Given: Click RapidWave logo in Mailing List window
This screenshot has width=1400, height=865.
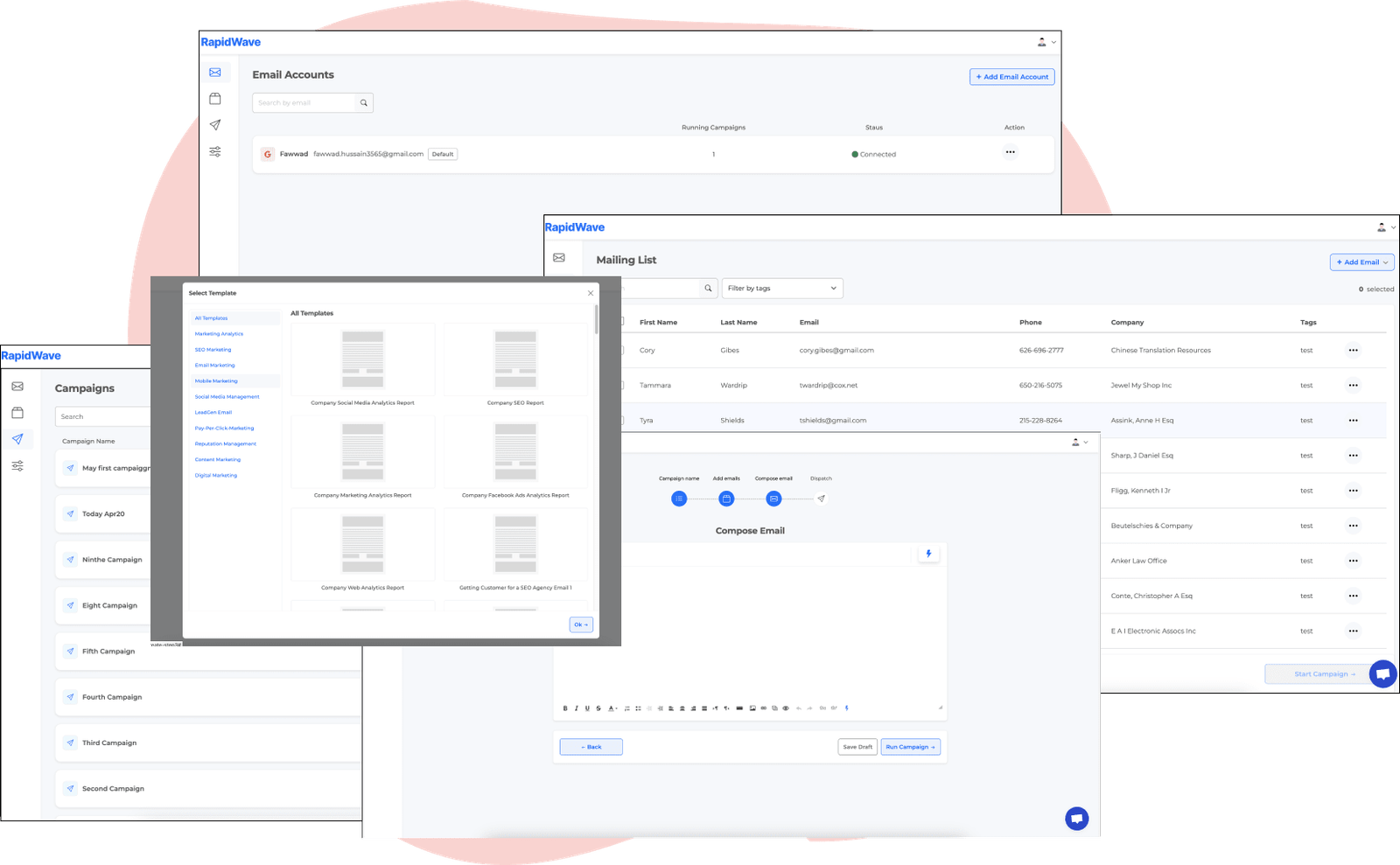Looking at the screenshot, I should tap(575, 227).
